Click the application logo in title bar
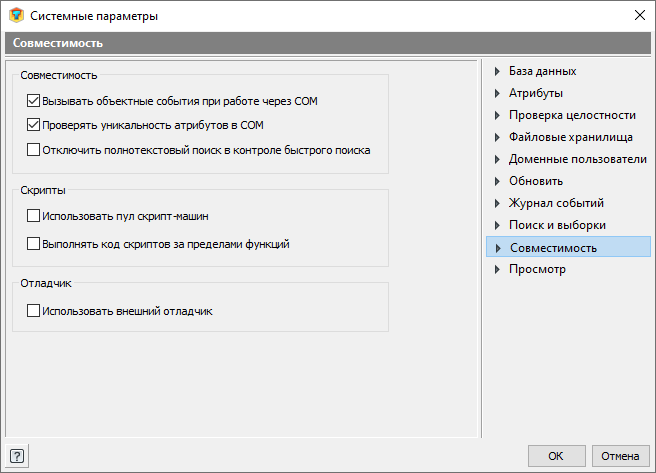 coord(16,15)
